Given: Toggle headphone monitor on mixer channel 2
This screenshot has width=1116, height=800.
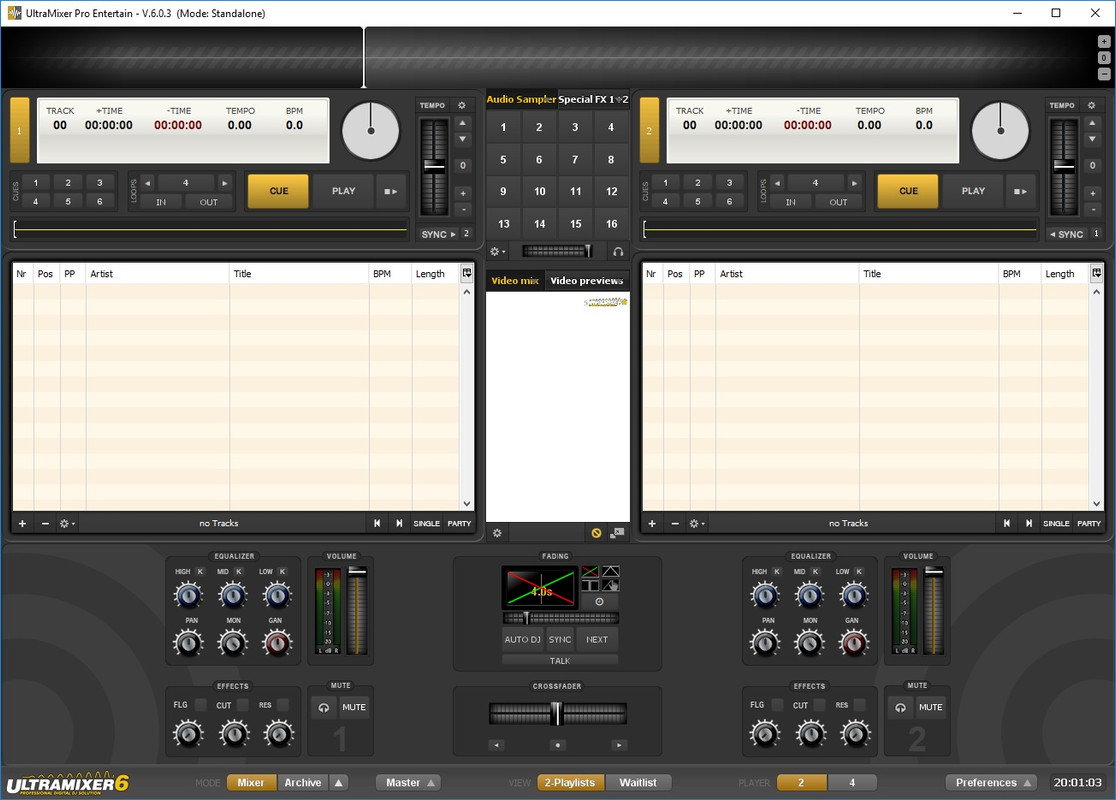Looking at the screenshot, I should coord(900,707).
